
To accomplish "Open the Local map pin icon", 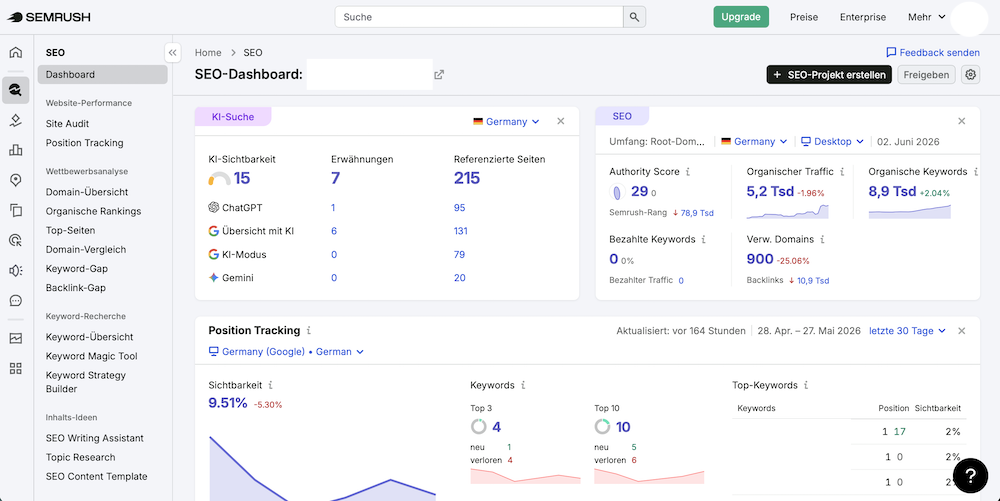I will pyautogui.click(x=15, y=180).
